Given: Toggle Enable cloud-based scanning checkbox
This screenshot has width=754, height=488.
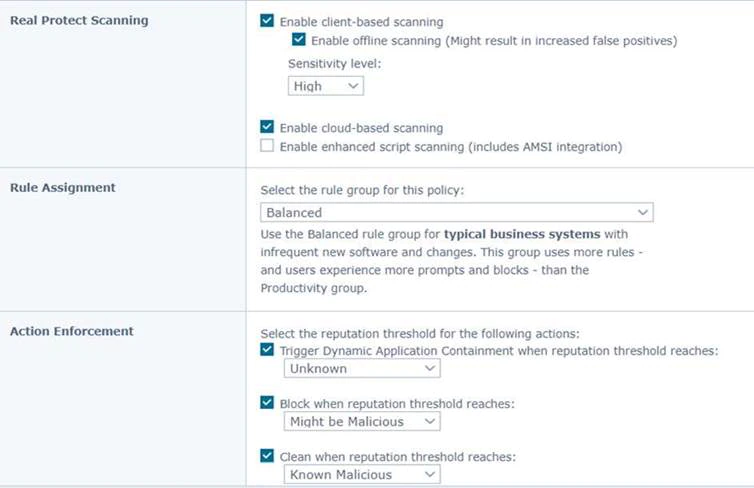Looking at the screenshot, I should 267,126.
